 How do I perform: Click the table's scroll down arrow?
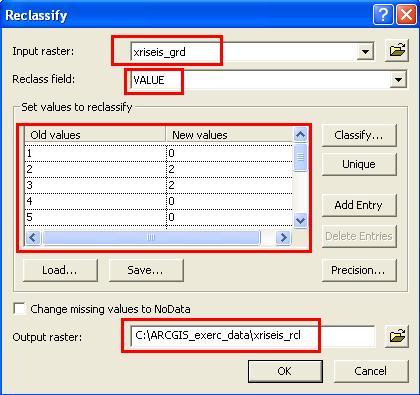(x=300, y=220)
